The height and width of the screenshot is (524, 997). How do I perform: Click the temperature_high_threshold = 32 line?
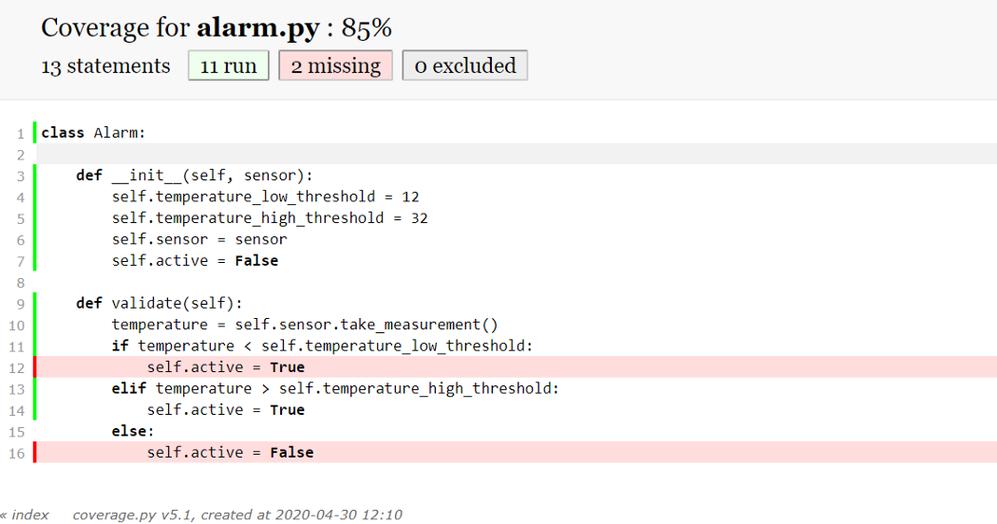[x=270, y=217]
